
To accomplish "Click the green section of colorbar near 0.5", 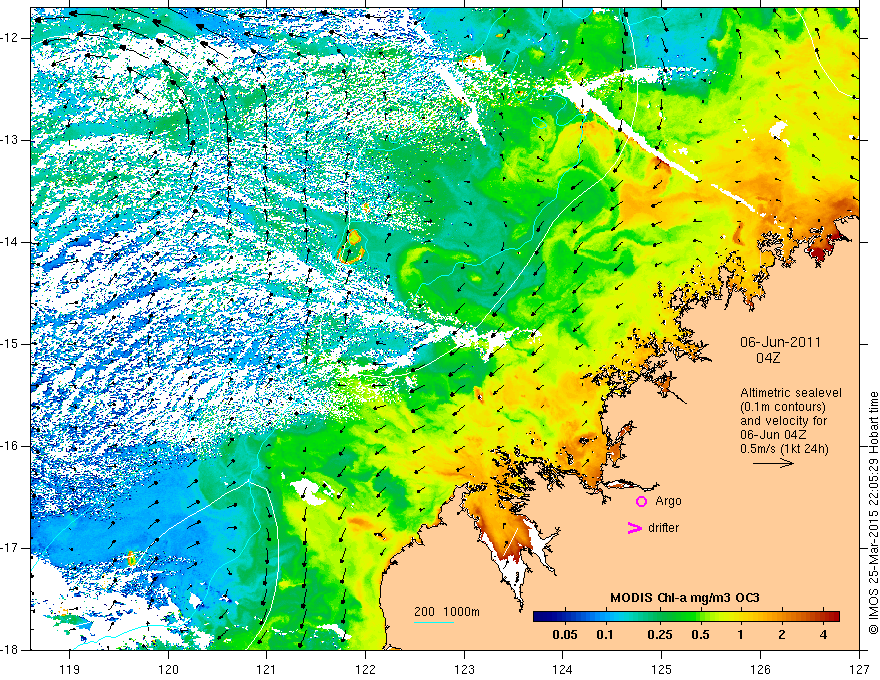I will (x=696, y=617).
